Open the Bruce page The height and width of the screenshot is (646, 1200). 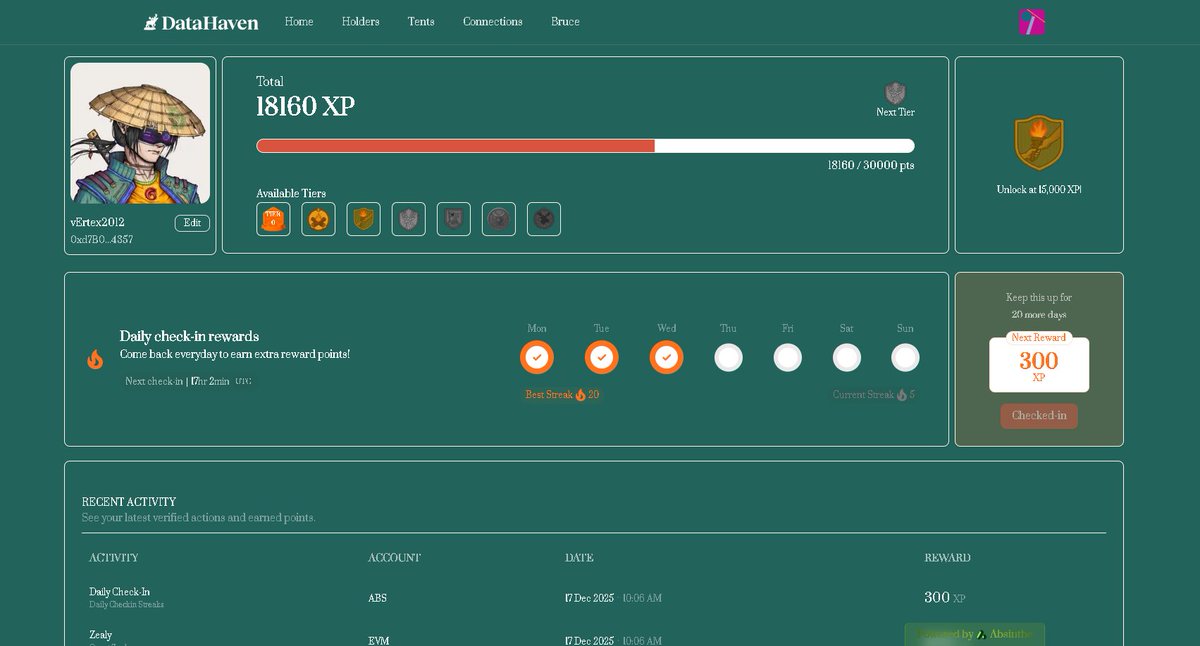pyautogui.click(x=565, y=22)
